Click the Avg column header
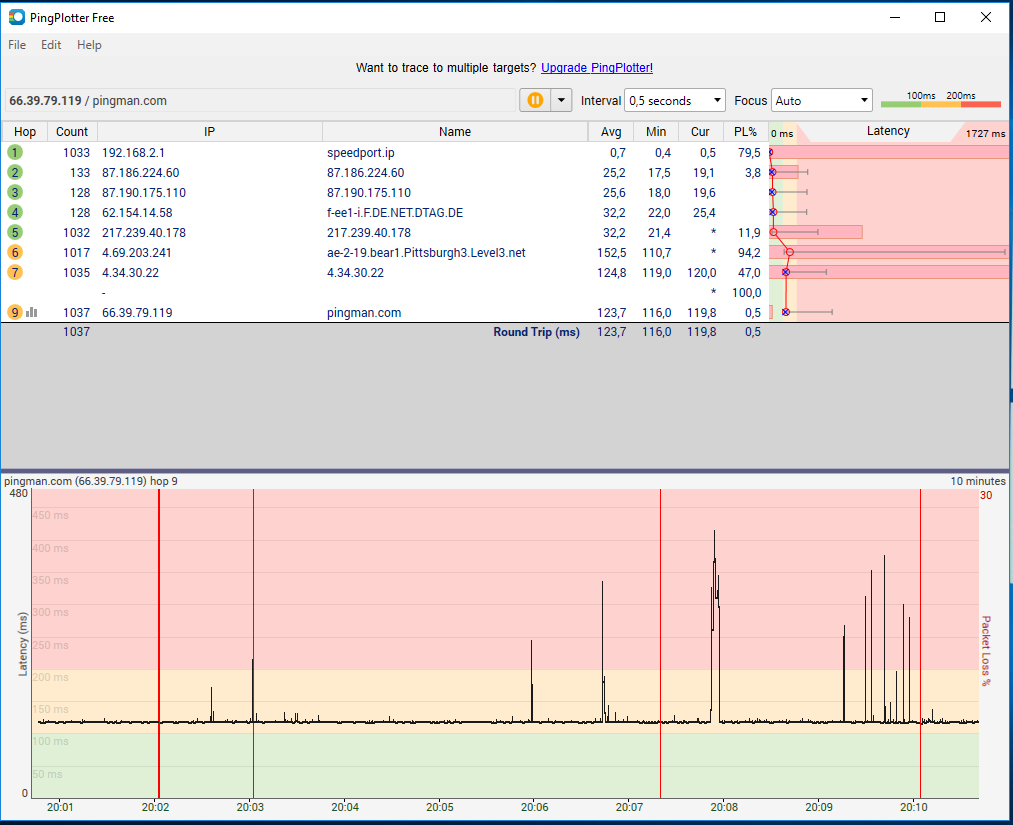Screen dimensions: 1013x825 [x=611, y=132]
